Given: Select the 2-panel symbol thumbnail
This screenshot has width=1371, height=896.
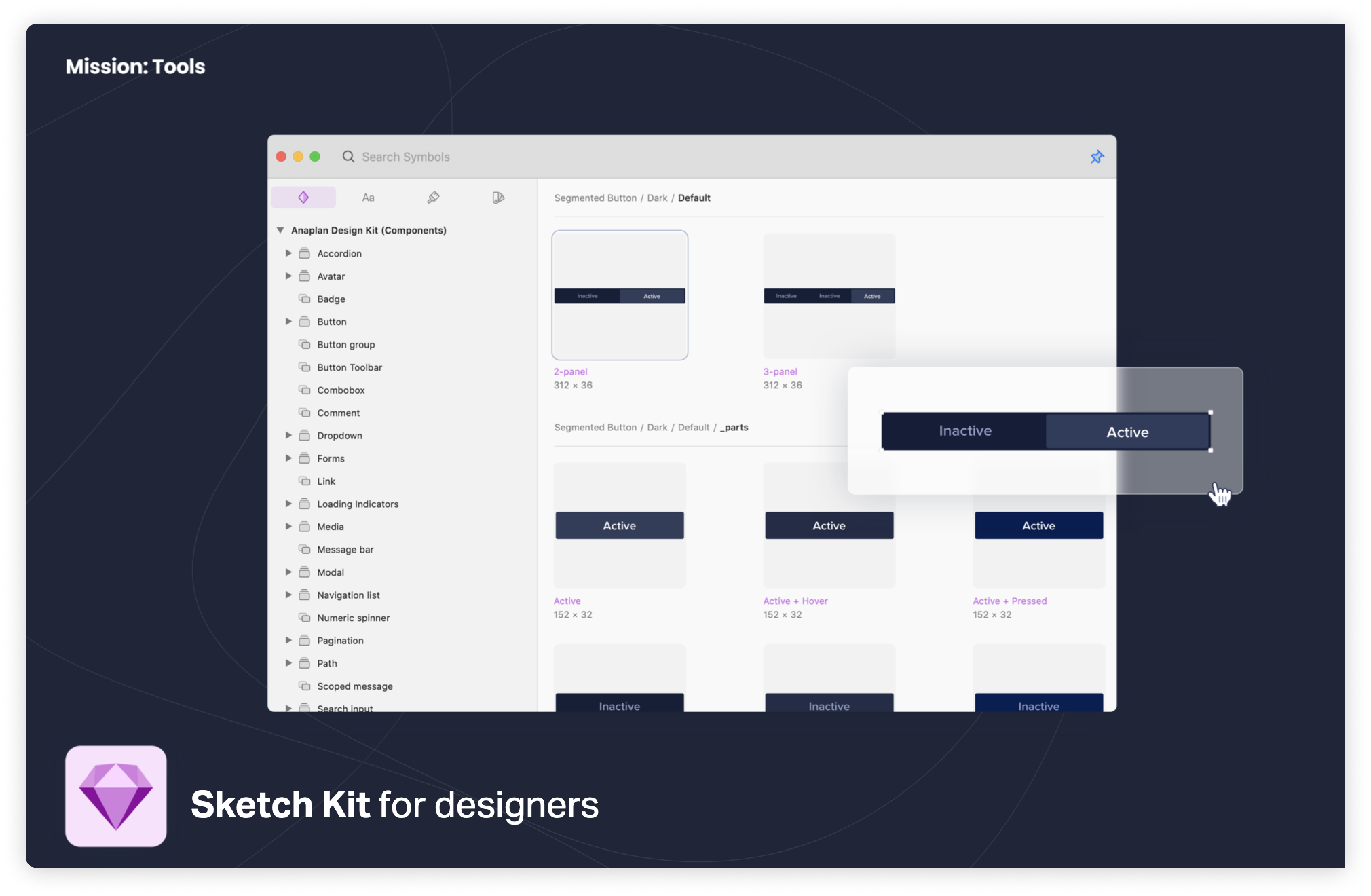Looking at the screenshot, I should point(619,296).
